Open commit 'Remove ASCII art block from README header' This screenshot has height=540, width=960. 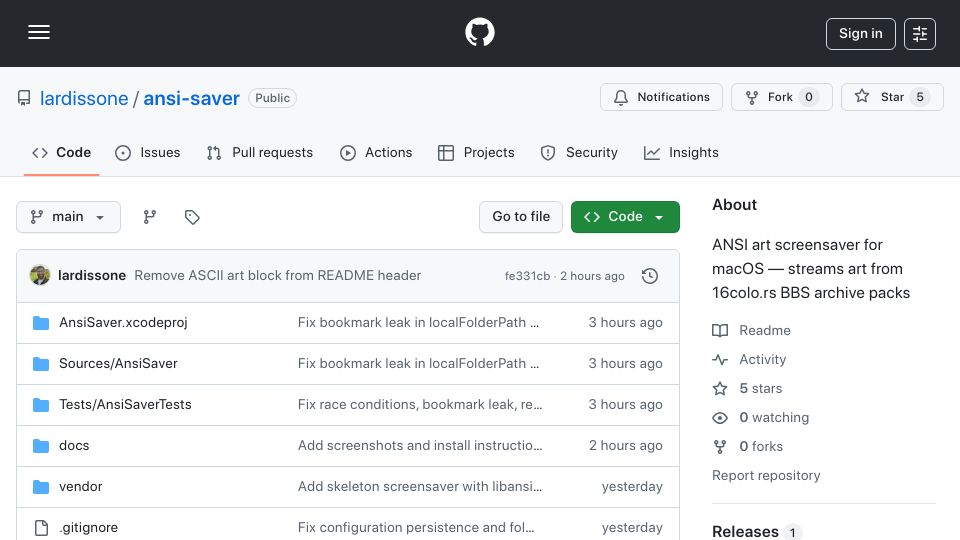pyautogui.click(x=277, y=276)
